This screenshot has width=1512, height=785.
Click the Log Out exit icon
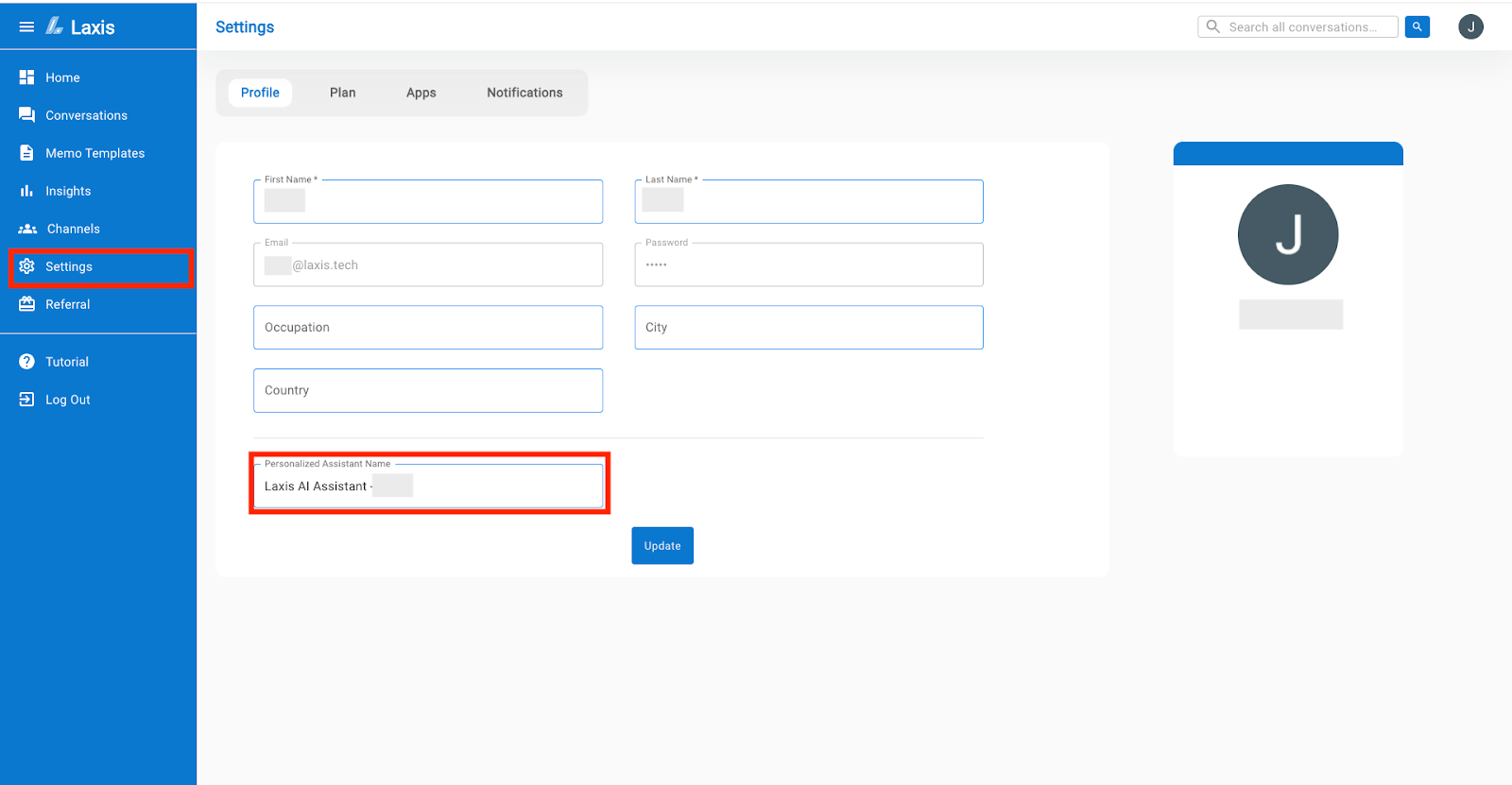(x=26, y=400)
